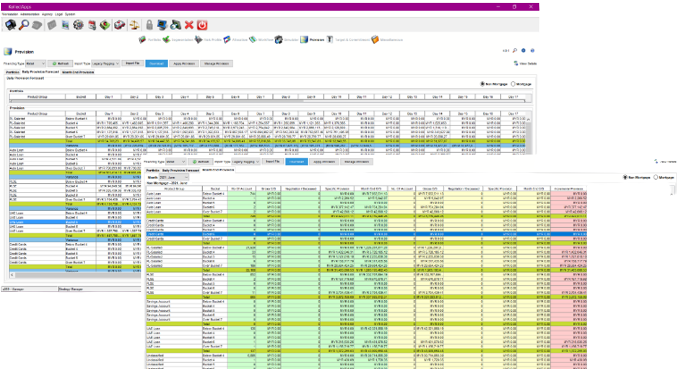The image size is (677, 369).
Task: Click Apply Provision button in upper window
Action: (x=184, y=63)
